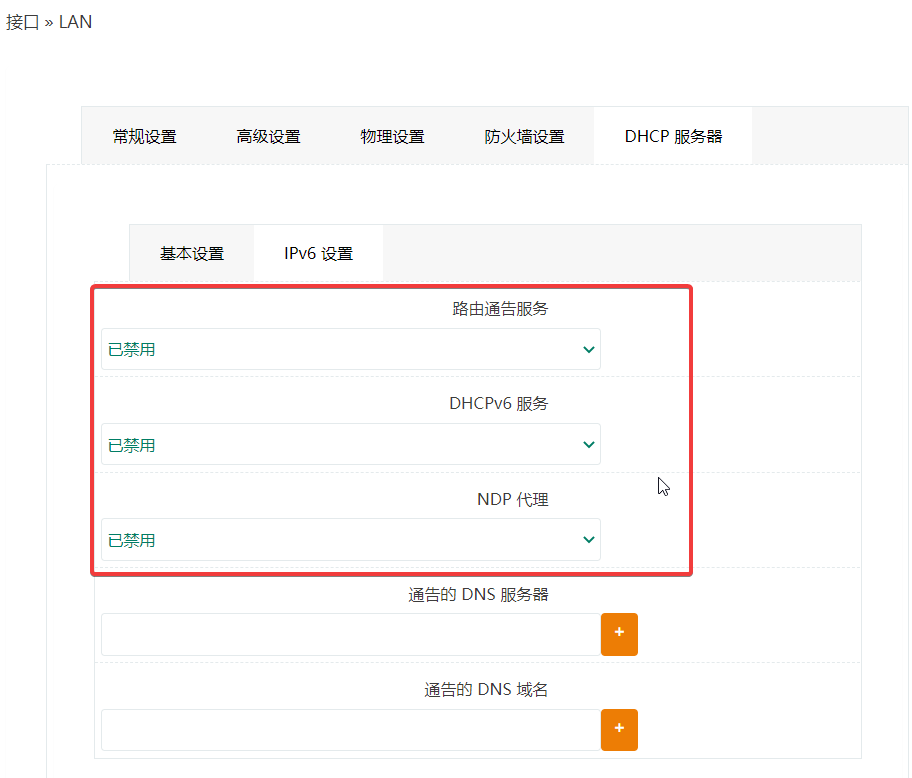Click the 接口 breadcrumb text
The height and width of the screenshot is (778, 912).
click(x=22, y=22)
